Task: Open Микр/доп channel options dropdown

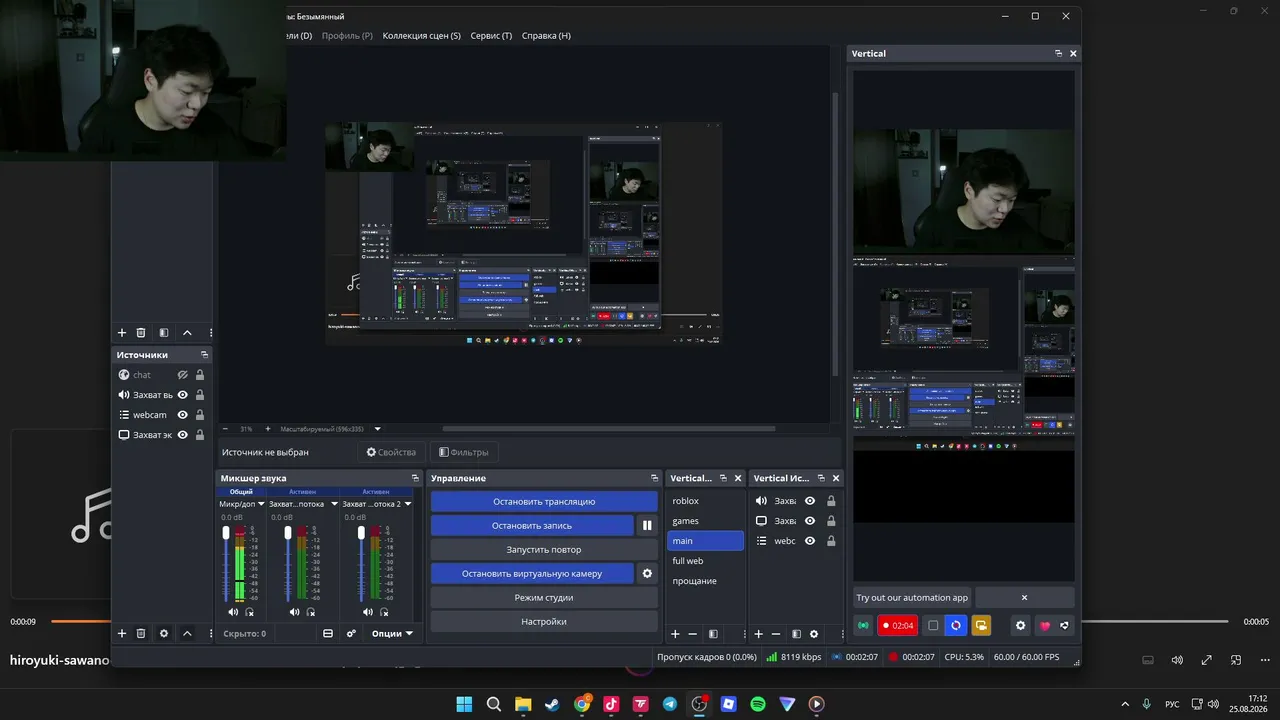Action: (261, 504)
